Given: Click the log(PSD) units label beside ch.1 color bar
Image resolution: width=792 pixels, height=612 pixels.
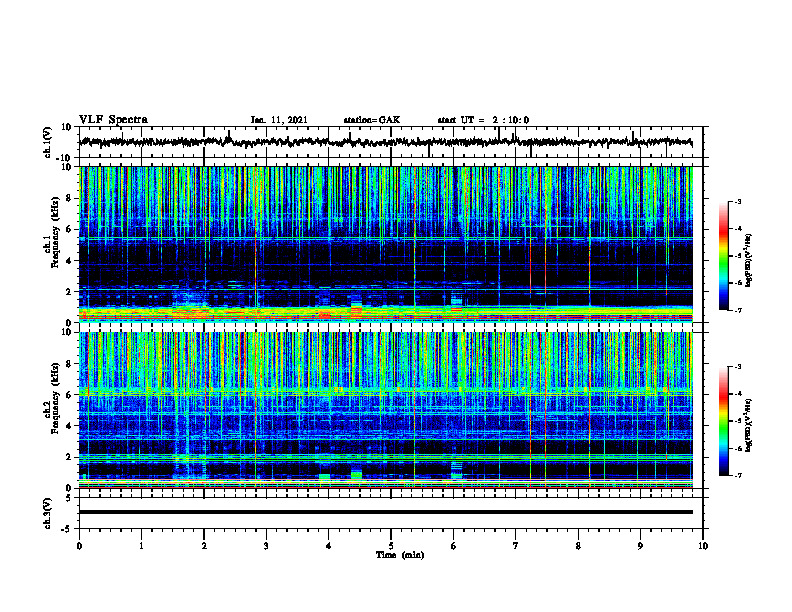Looking at the screenshot, I should point(749,261).
